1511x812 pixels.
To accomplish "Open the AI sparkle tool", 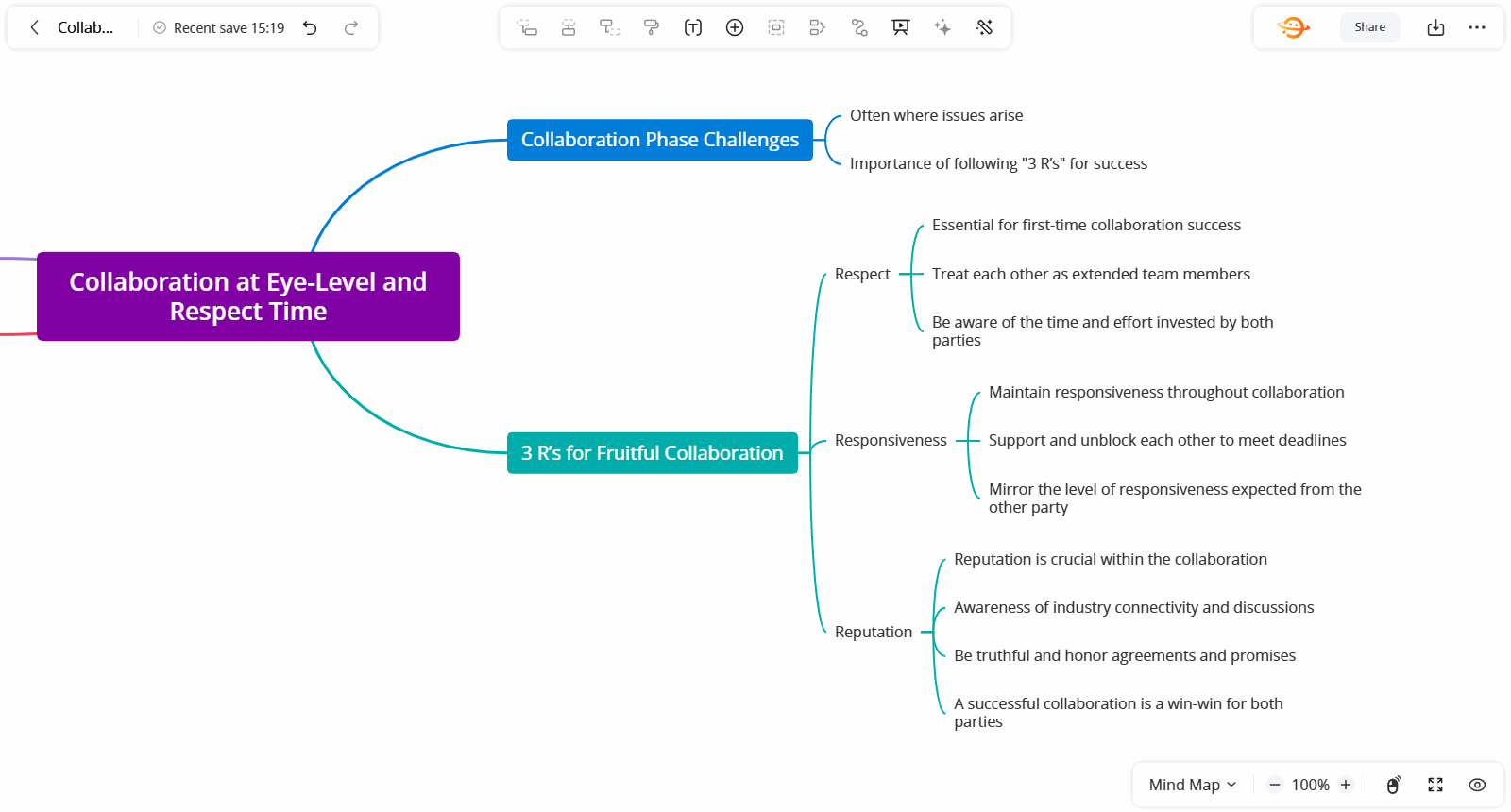I will coord(942,27).
